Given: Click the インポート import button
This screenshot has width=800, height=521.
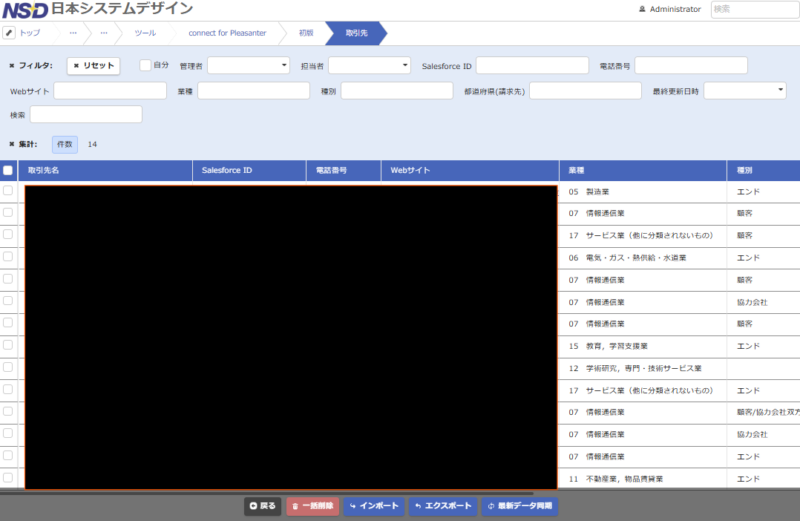Looking at the screenshot, I should 374,506.
